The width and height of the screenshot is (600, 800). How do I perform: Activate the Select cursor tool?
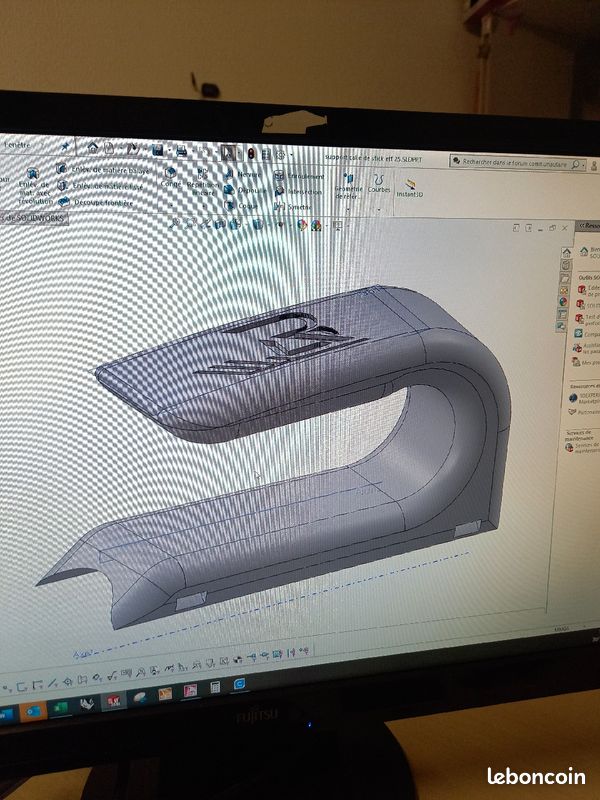pos(228,152)
